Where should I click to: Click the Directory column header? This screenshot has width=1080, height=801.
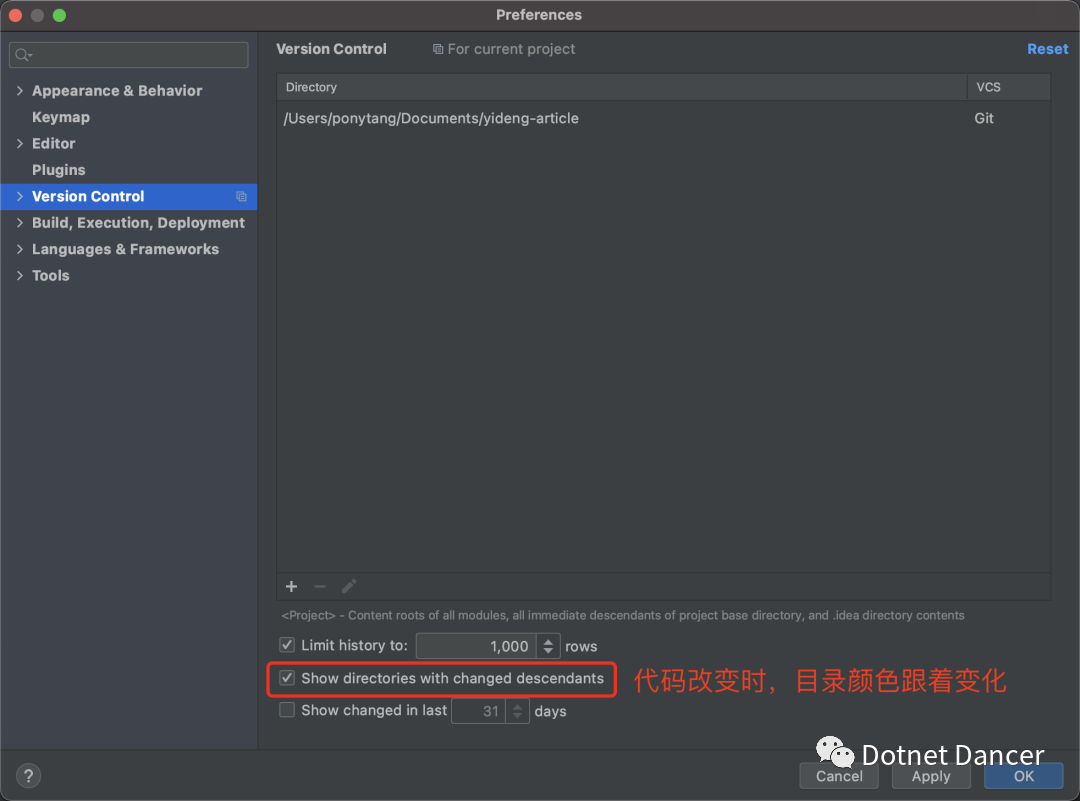tap(622, 87)
